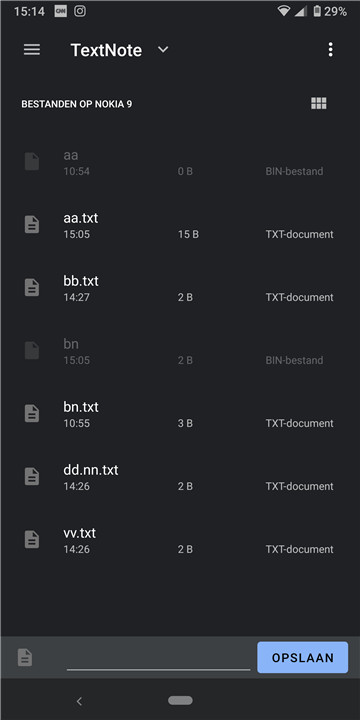Tap the disabled bn BIN file icon

click(32, 351)
